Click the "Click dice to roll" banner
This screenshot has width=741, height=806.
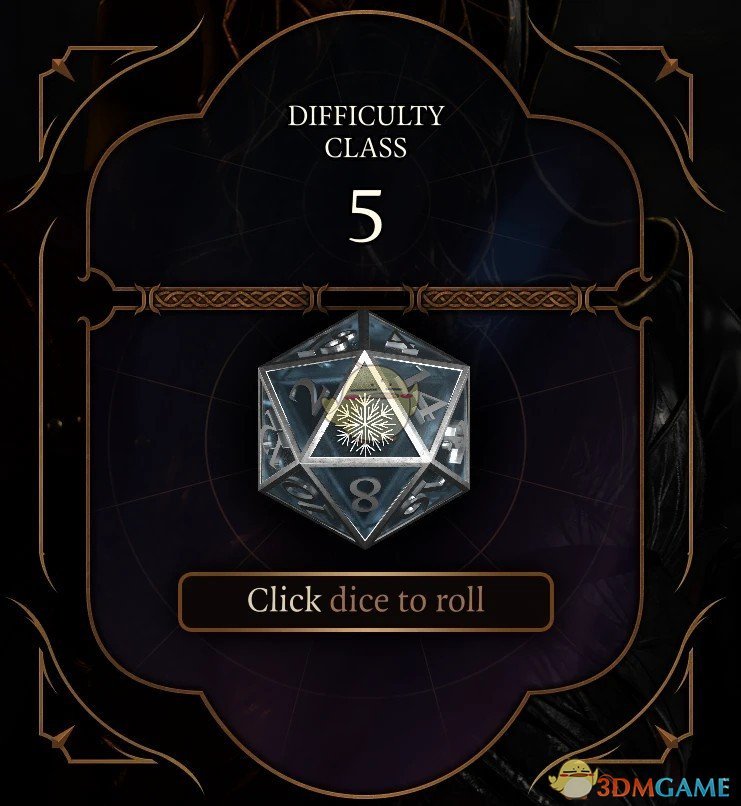coord(365,601)
